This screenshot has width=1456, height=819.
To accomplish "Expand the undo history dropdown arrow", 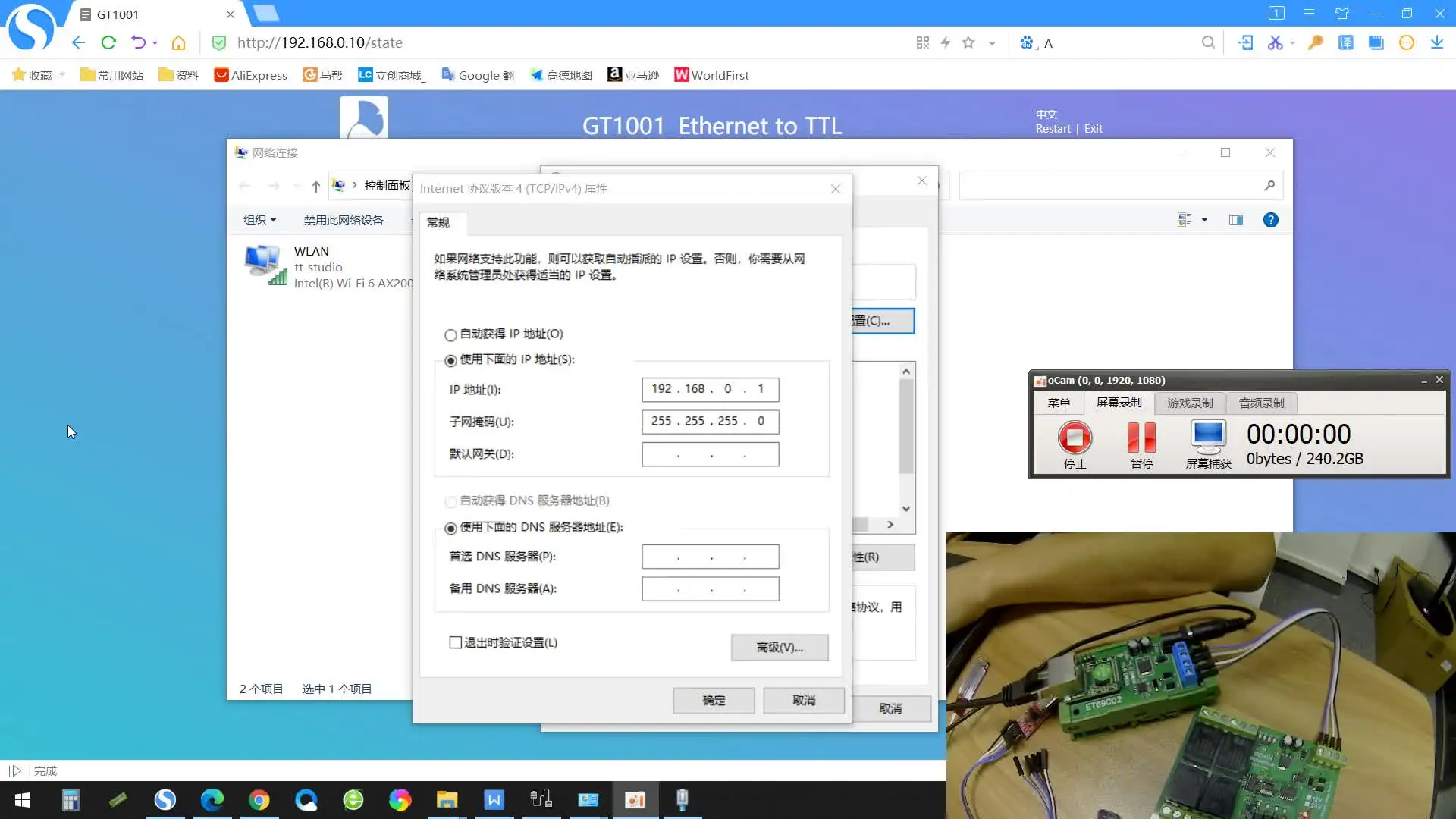I will [155, 43].
